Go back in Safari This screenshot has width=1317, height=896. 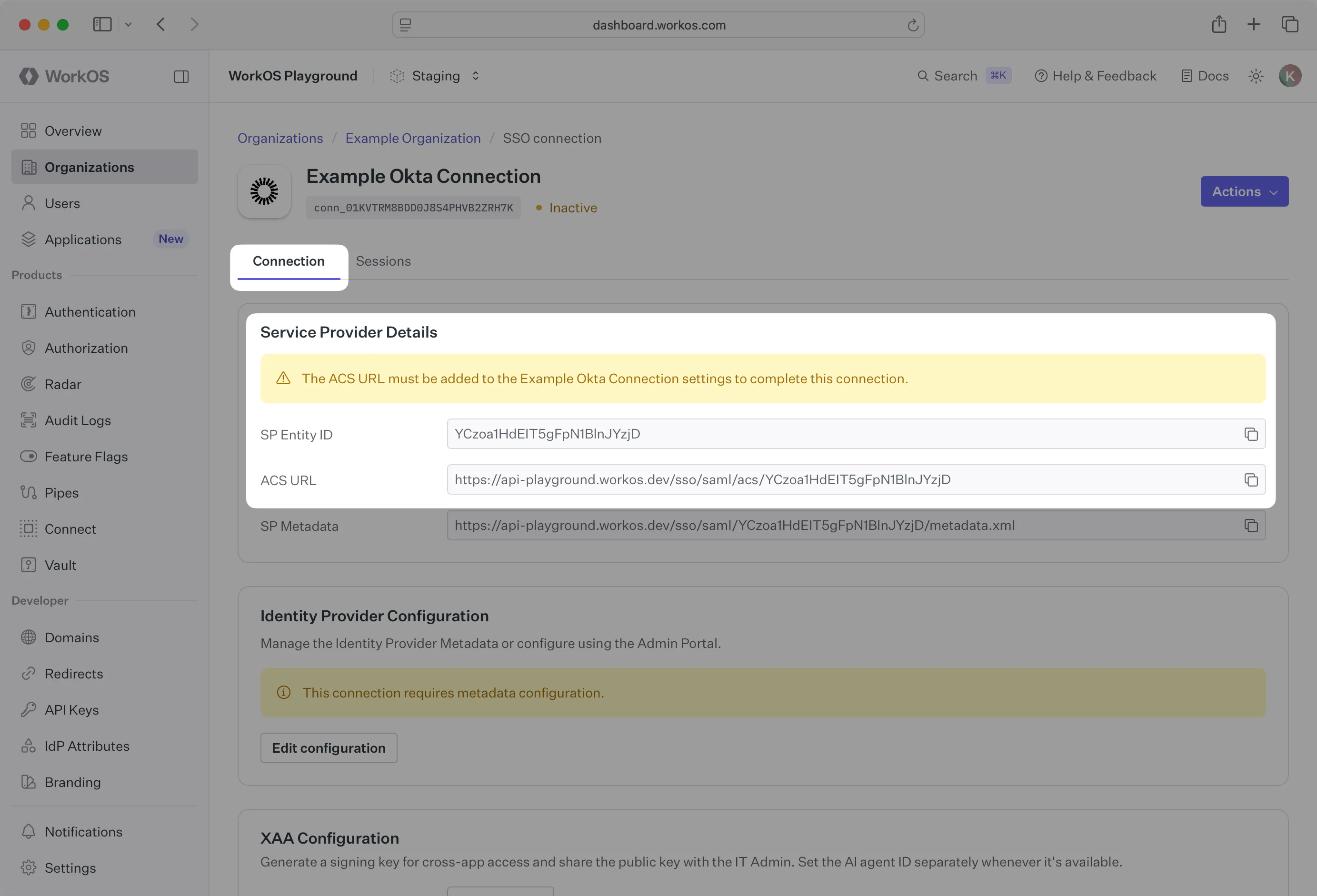coord(161,24)
